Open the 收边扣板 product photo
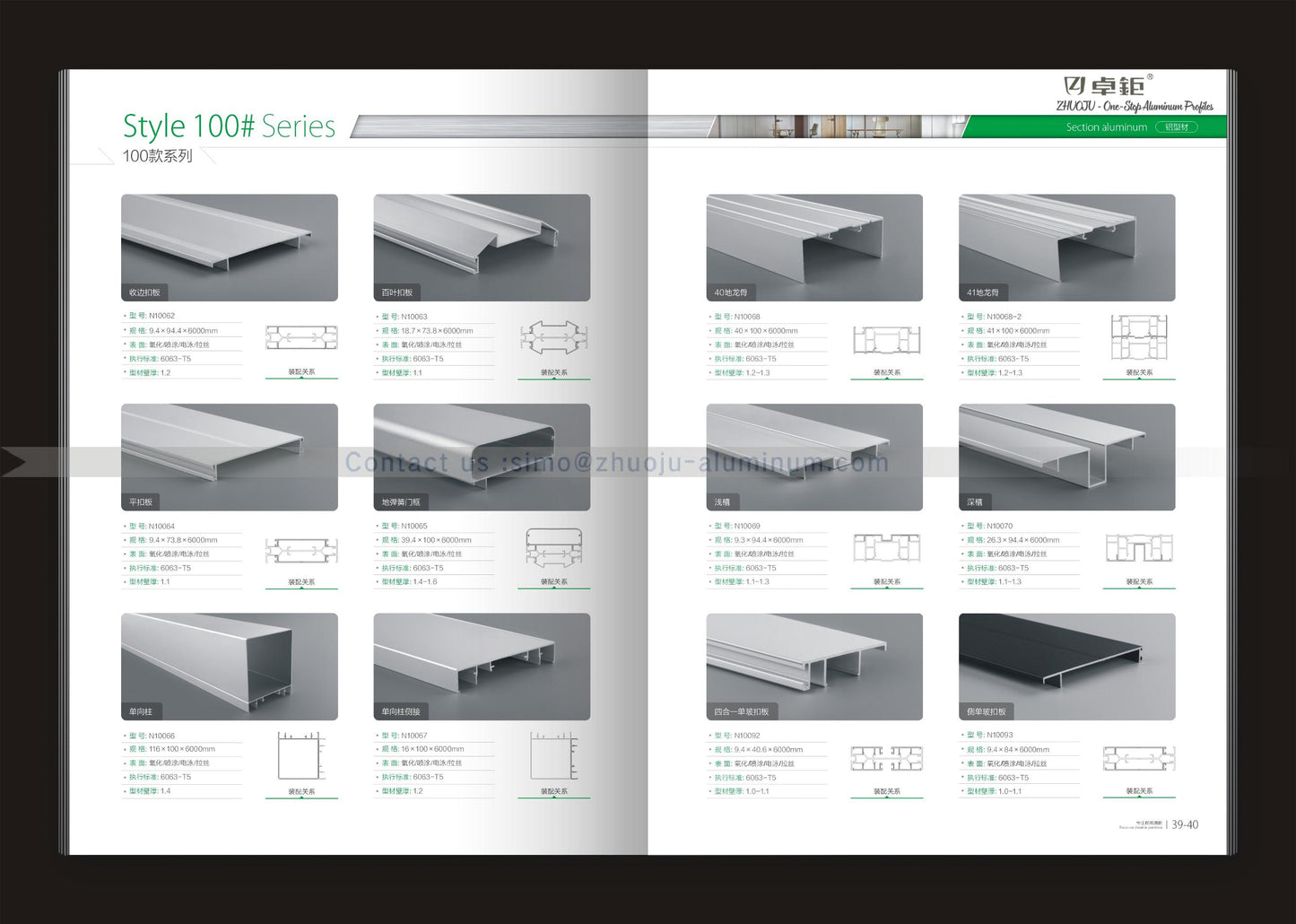The image size is (1296, 924). [x=230, y=248]
